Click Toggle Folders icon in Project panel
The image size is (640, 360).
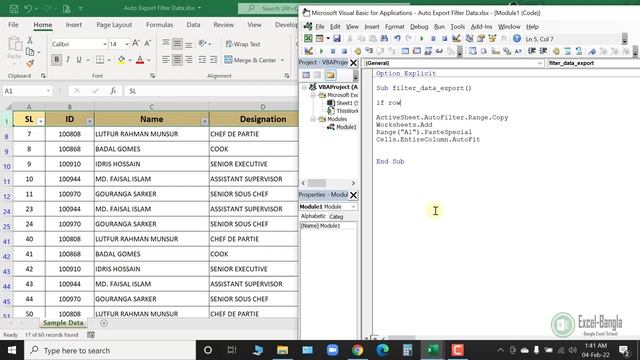(x=330, y=75)
